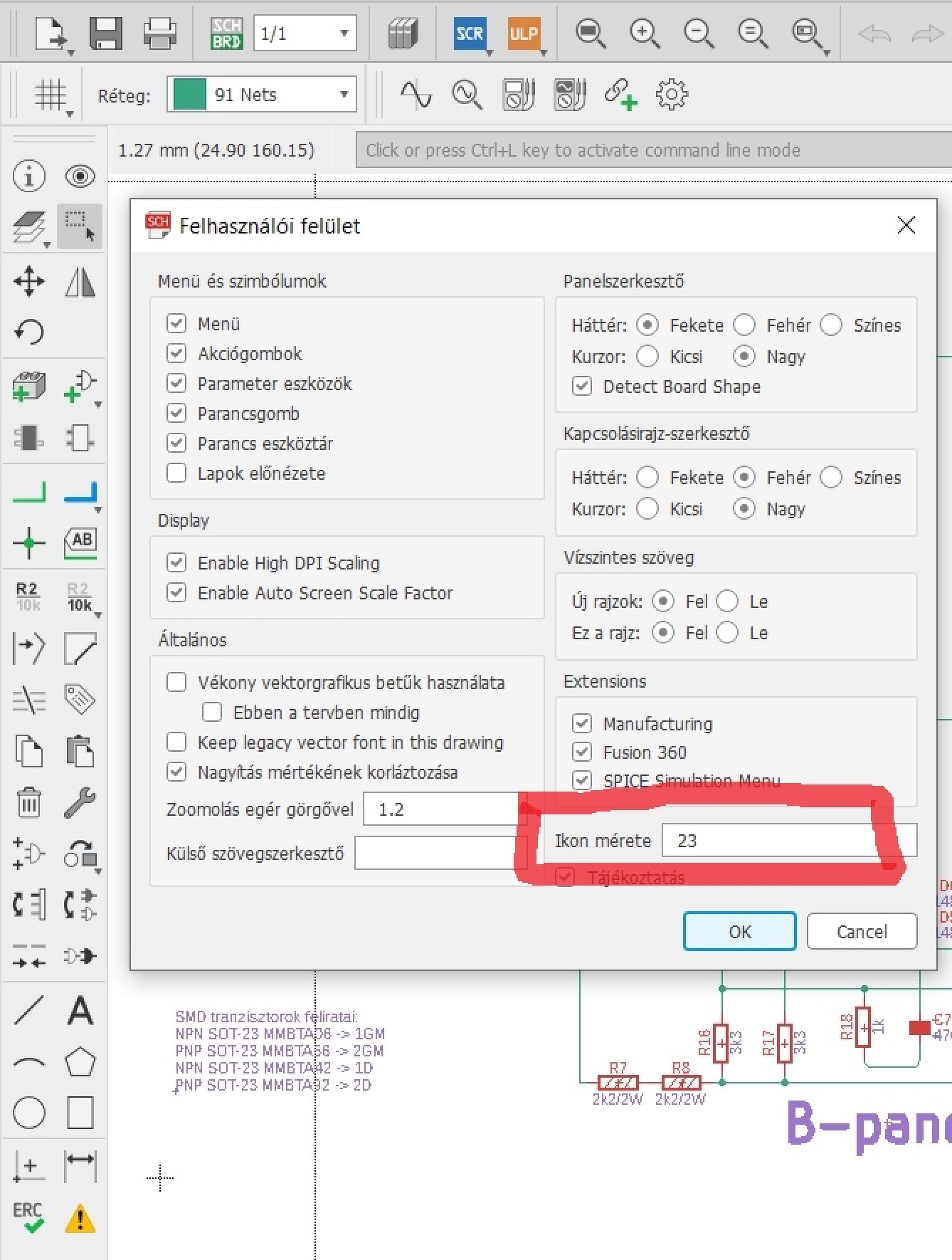The width and height of the screenshot is (952, 1260).
Task: Run a script with SCR icon
Action: tap(469, 33)
